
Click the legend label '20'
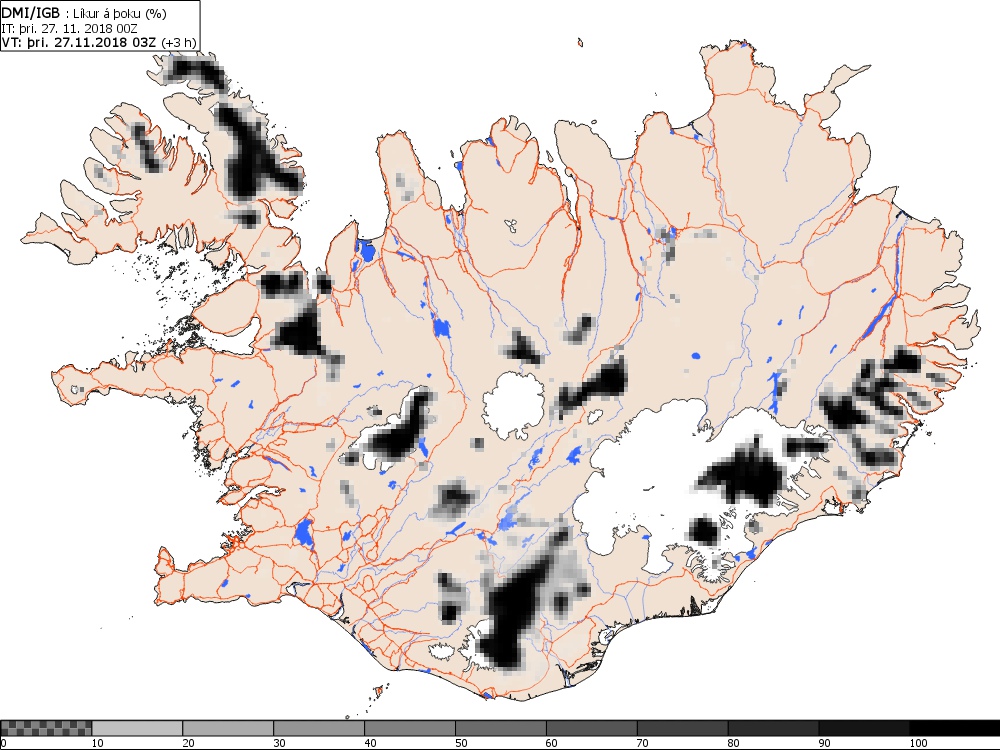[189, 743]
